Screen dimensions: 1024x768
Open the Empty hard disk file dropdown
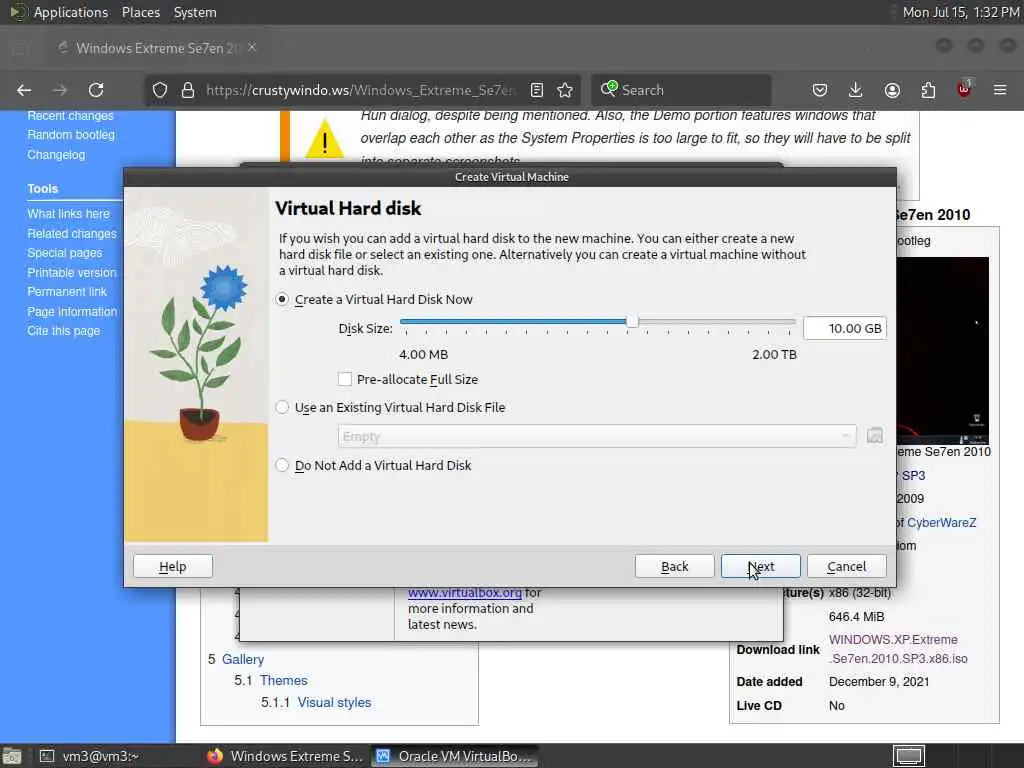coord(597,436)
